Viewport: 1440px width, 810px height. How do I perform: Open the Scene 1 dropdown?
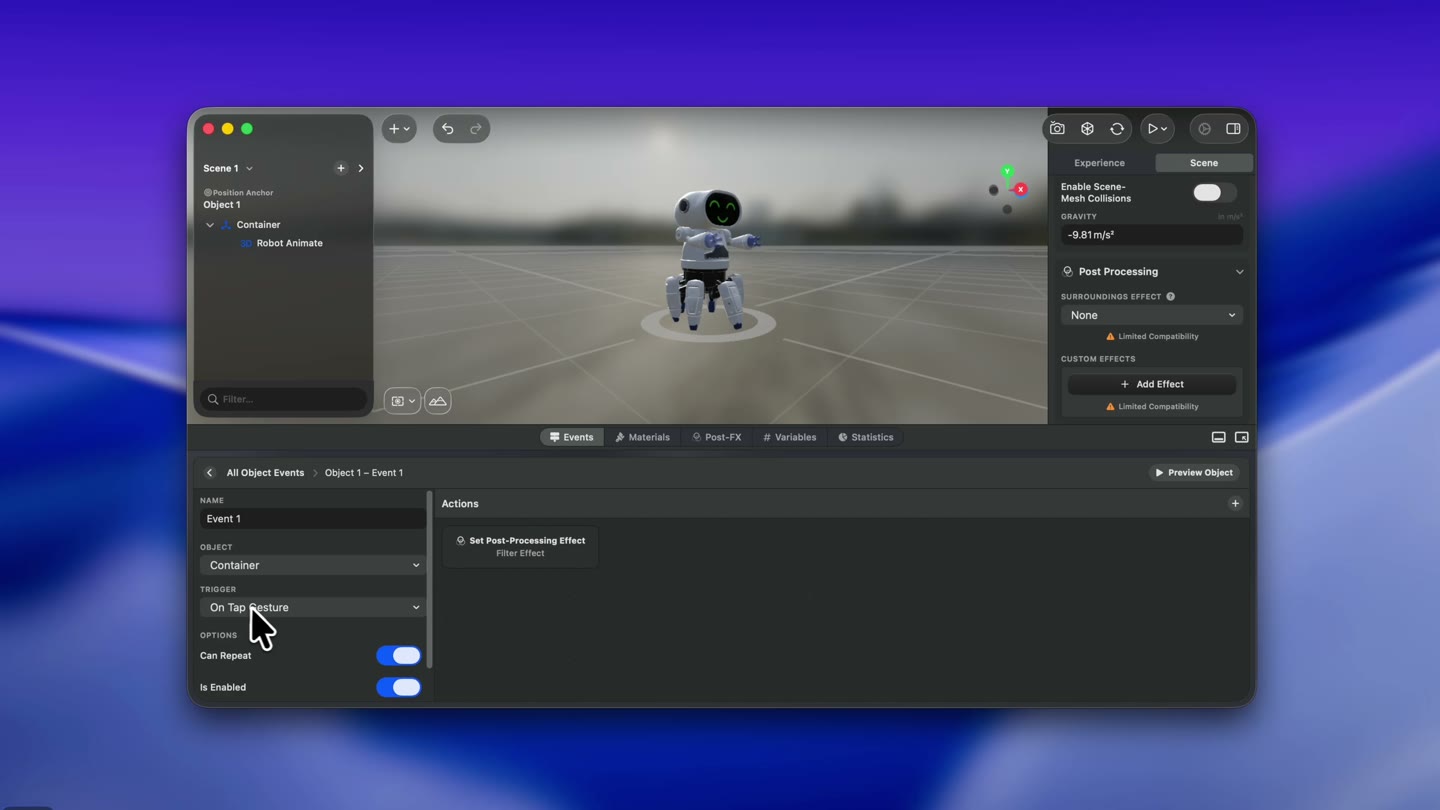point(228,168)
